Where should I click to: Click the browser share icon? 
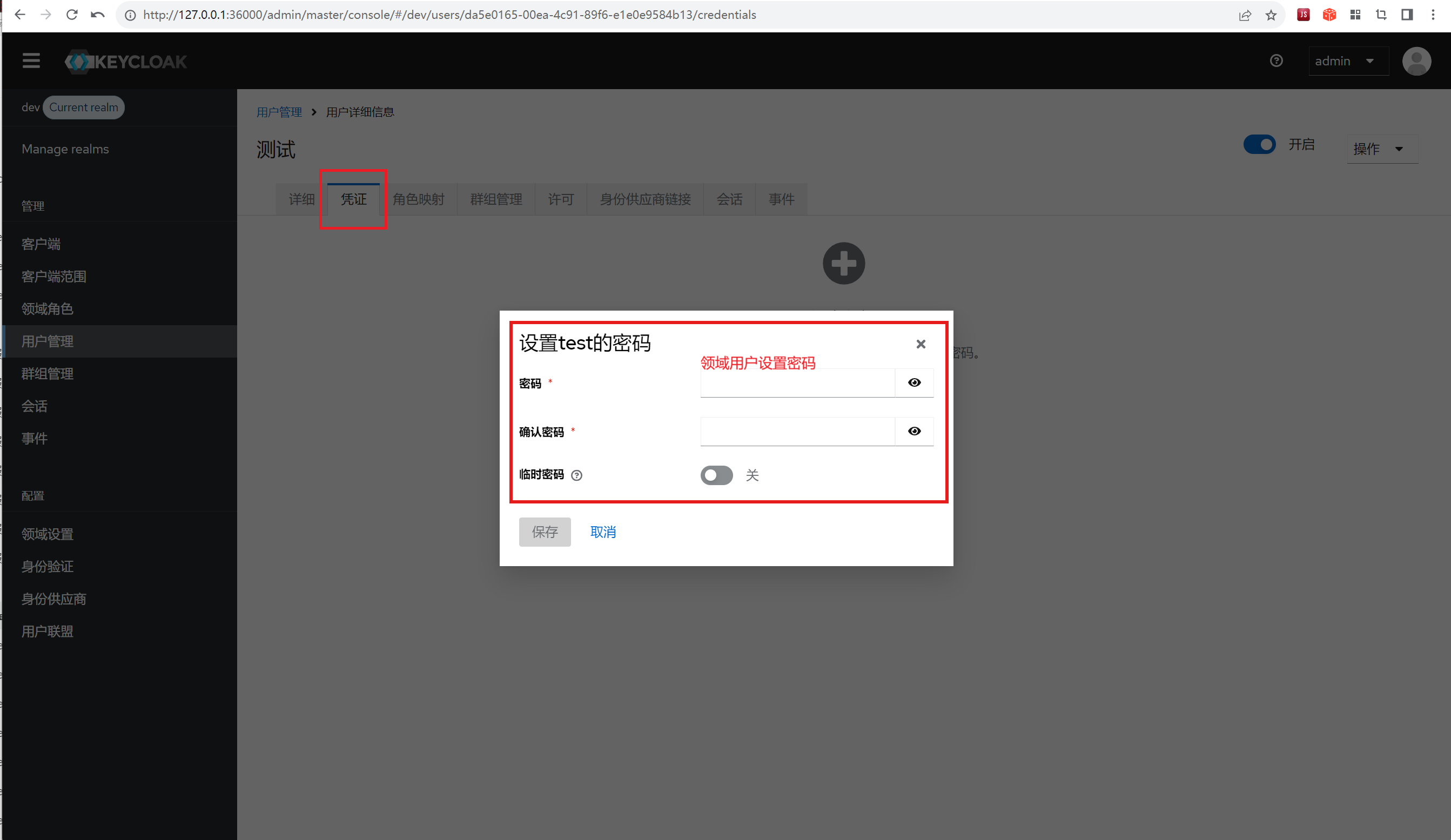[1245, 15]
